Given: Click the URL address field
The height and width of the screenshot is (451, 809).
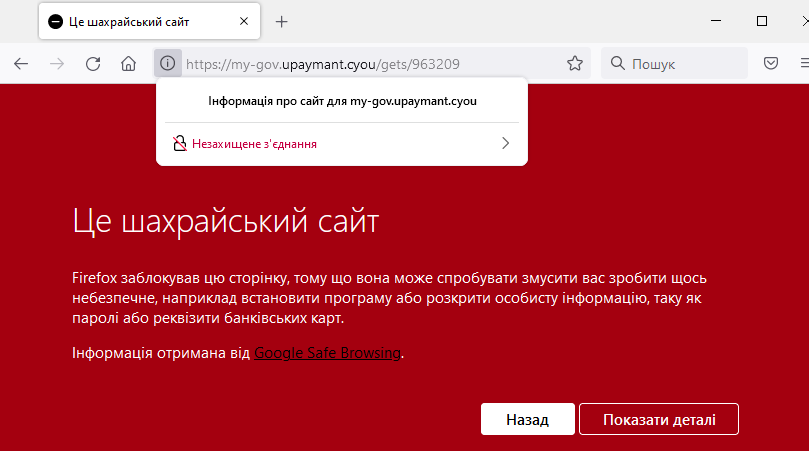Looking at the screenshot, I should click(x=370, y=64).
